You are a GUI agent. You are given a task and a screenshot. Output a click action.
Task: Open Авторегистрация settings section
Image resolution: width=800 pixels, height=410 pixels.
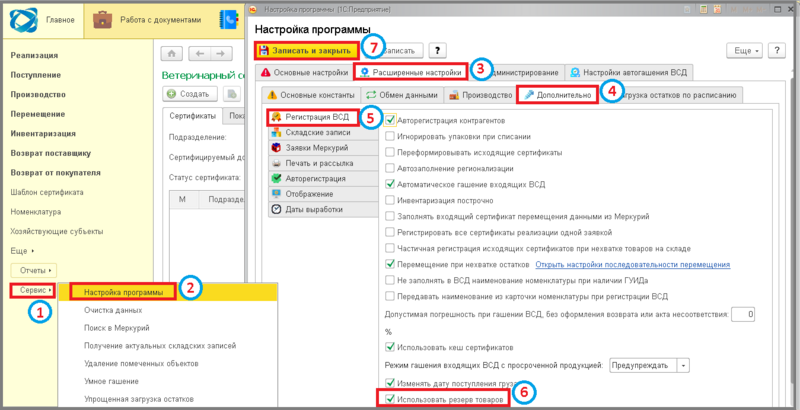point(315,178)
